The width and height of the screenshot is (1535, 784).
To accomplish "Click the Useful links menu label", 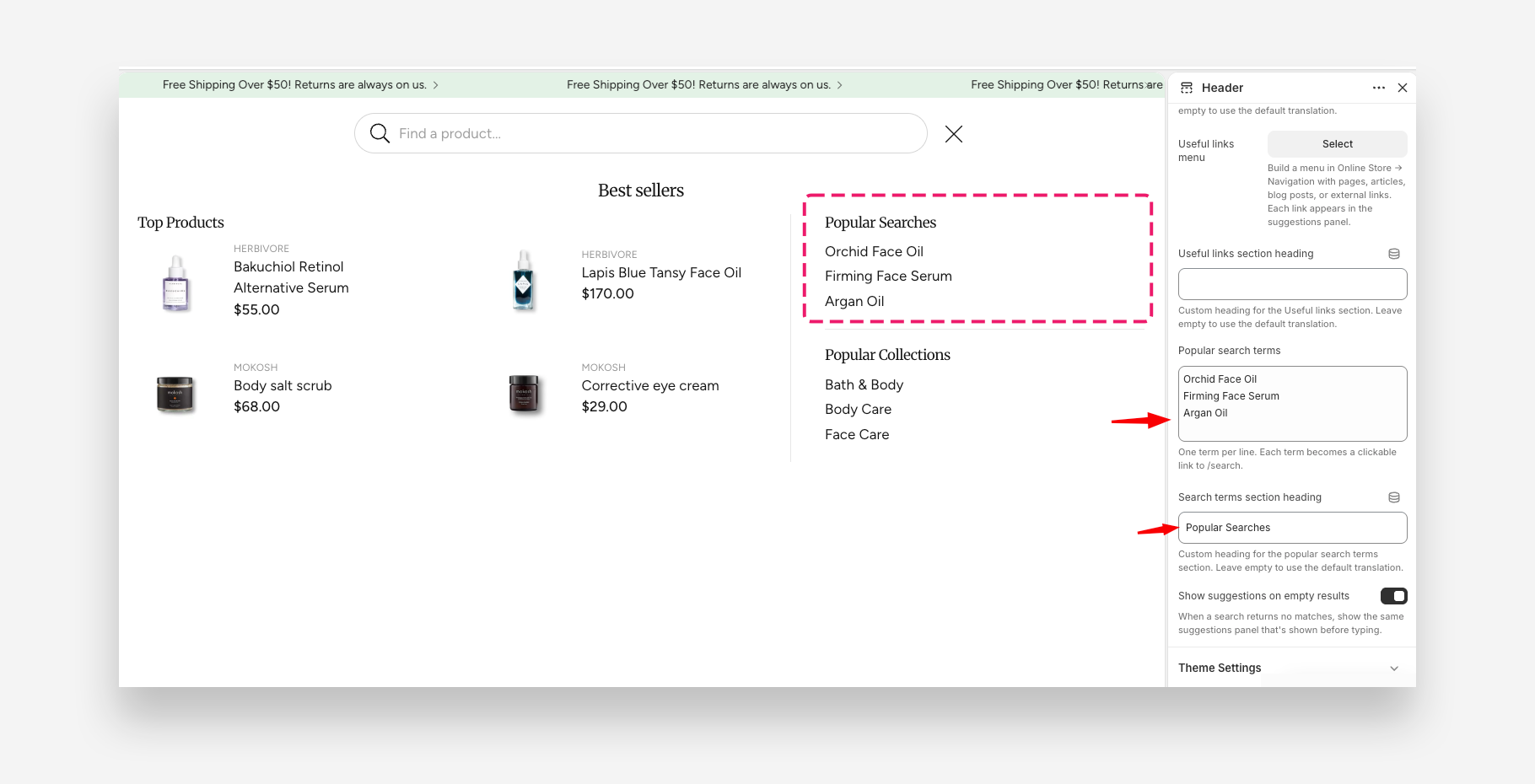I will click(x=1206, y=151).
